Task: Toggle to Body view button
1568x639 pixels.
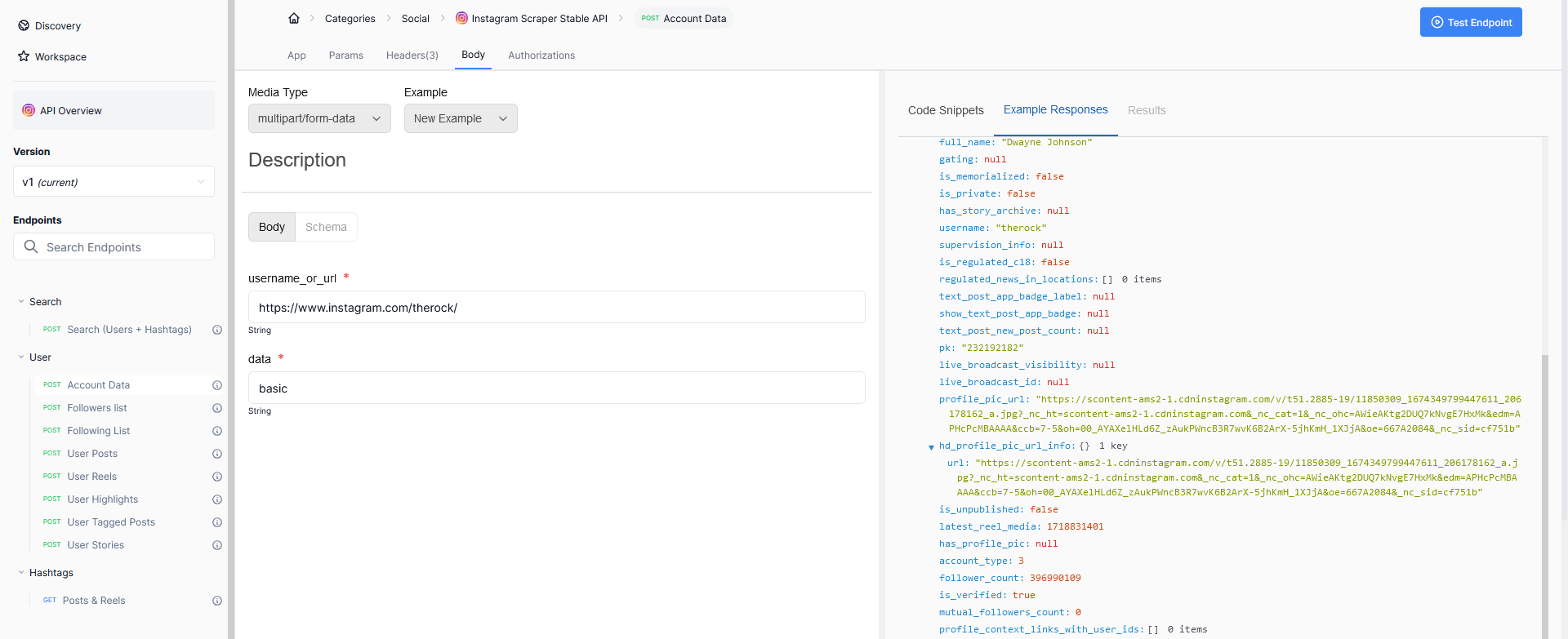Action: click(x=272, y=227)
